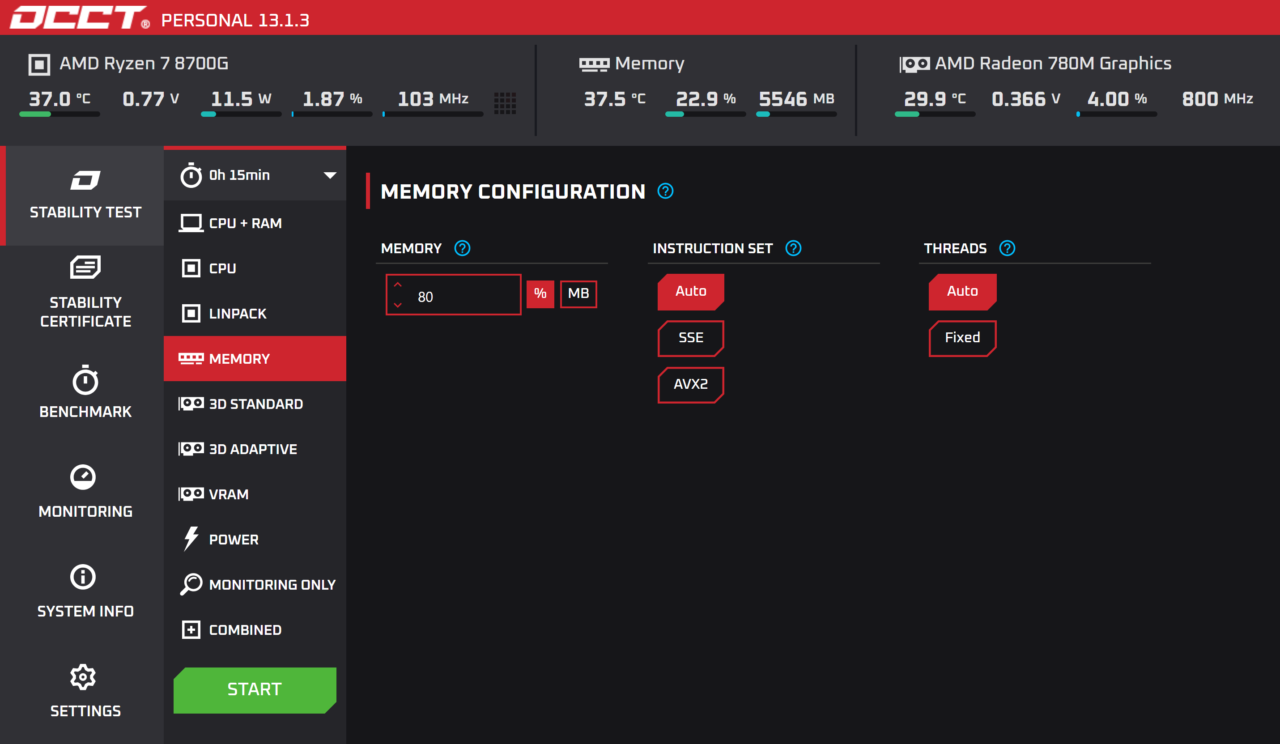This screenshot has width=1280, height=744.
Task: Click the chip icon for CPU test
Action: [x=191, y=268]
